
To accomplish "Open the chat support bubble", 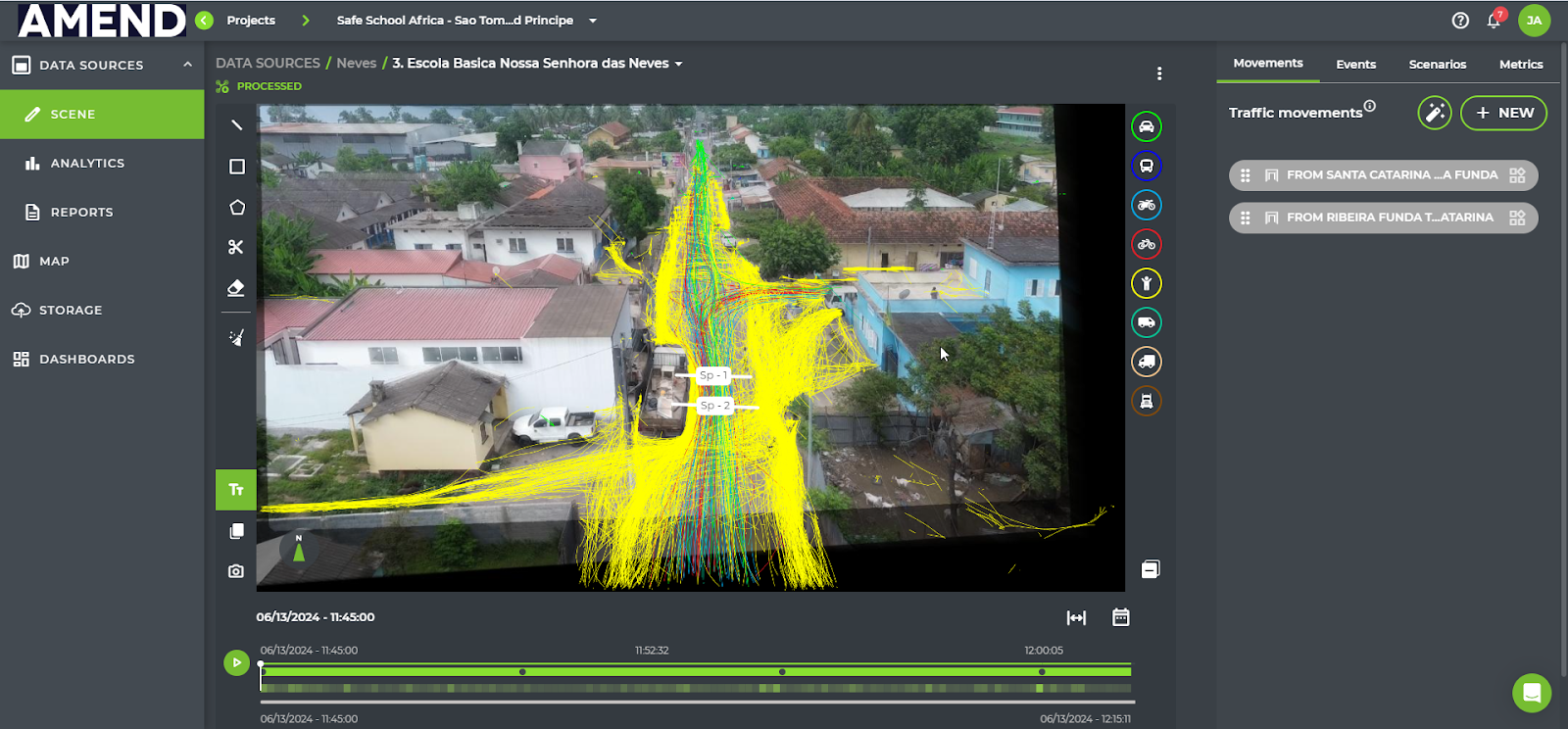I will [x=1532, y=694].
